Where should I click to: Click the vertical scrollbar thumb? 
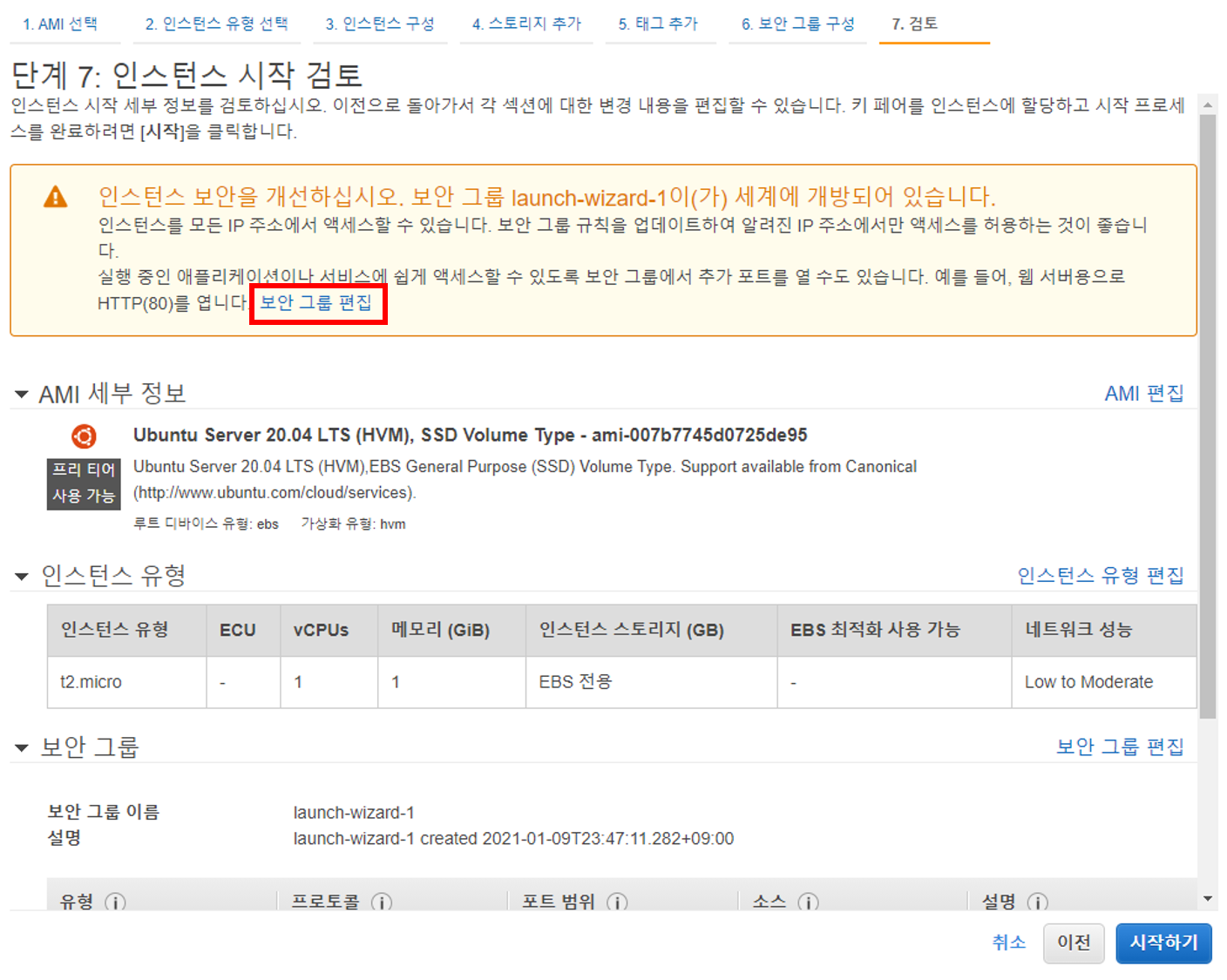coord(1208,416)
